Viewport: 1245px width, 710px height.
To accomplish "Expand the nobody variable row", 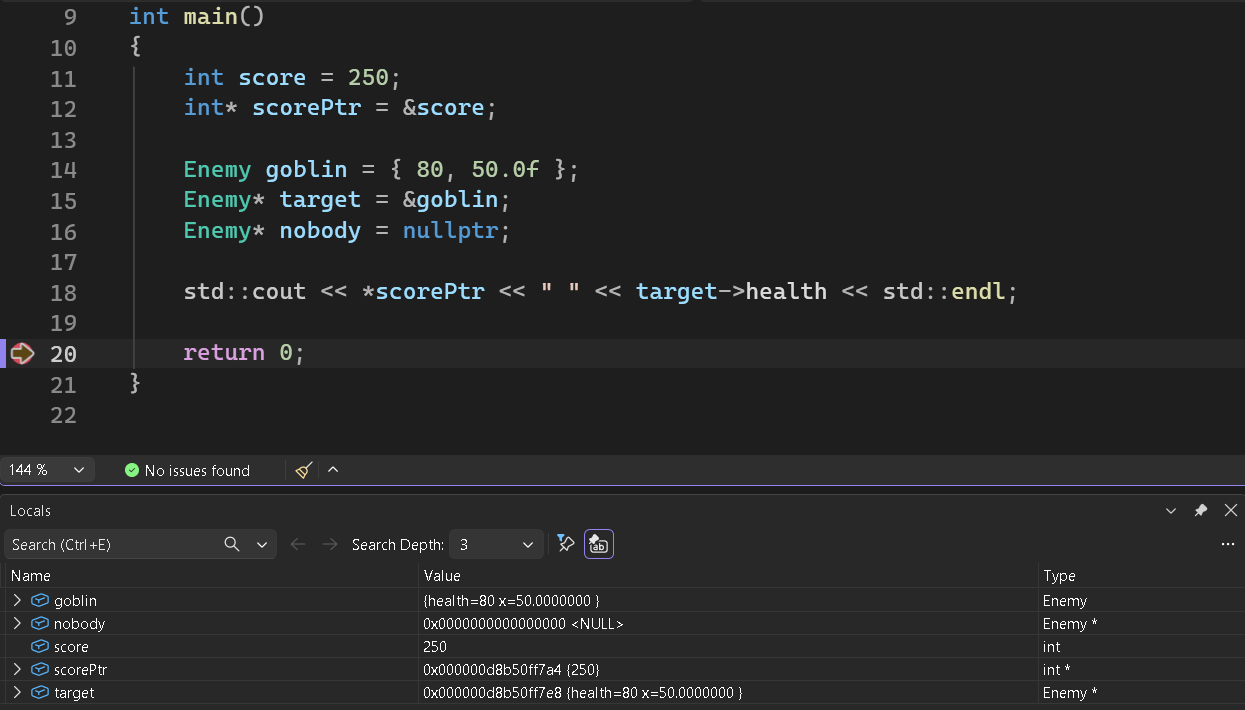I will click(x=17, y=623).
